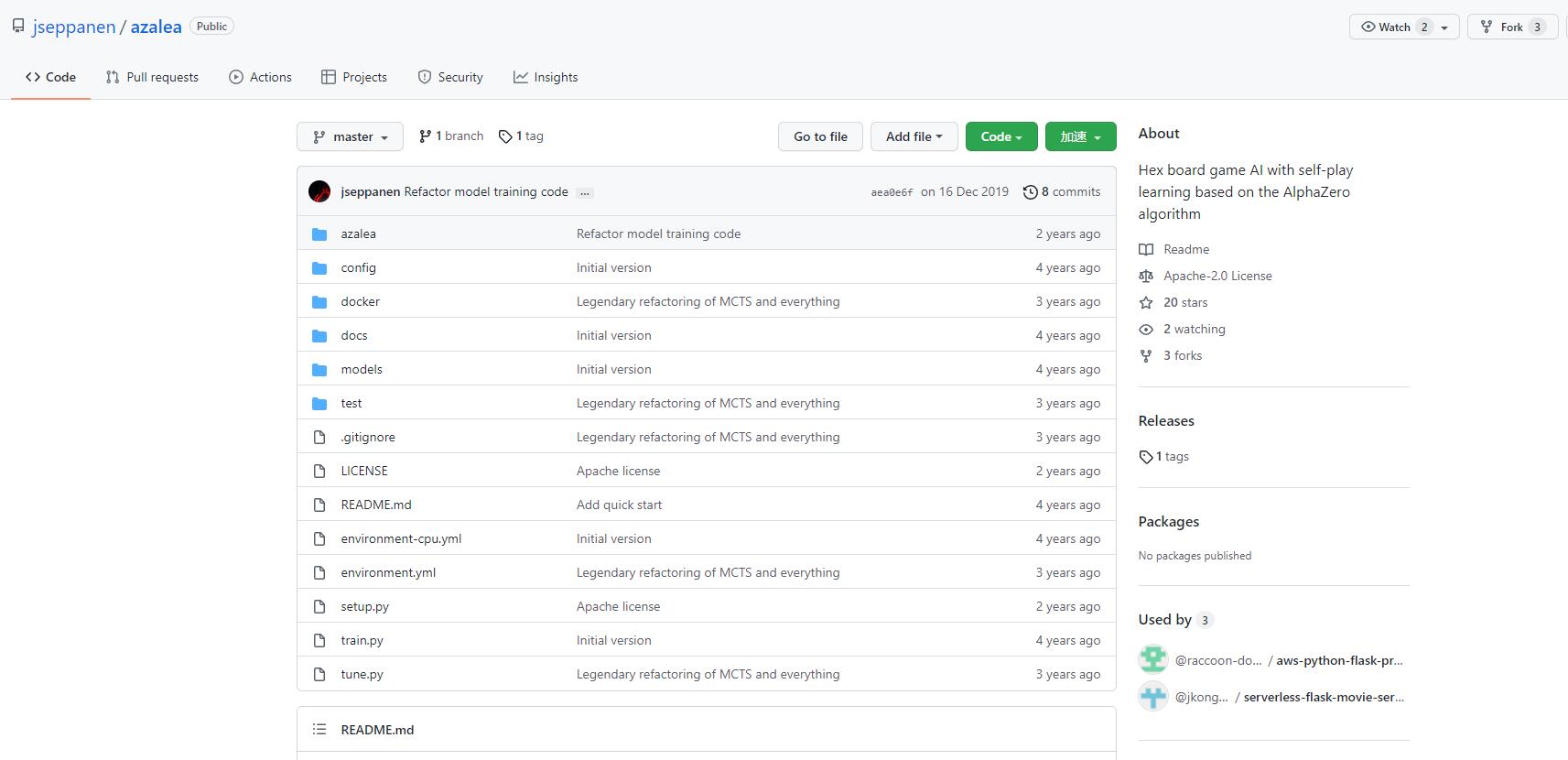Open the Apache-2.0 License link

(1217, 276)
